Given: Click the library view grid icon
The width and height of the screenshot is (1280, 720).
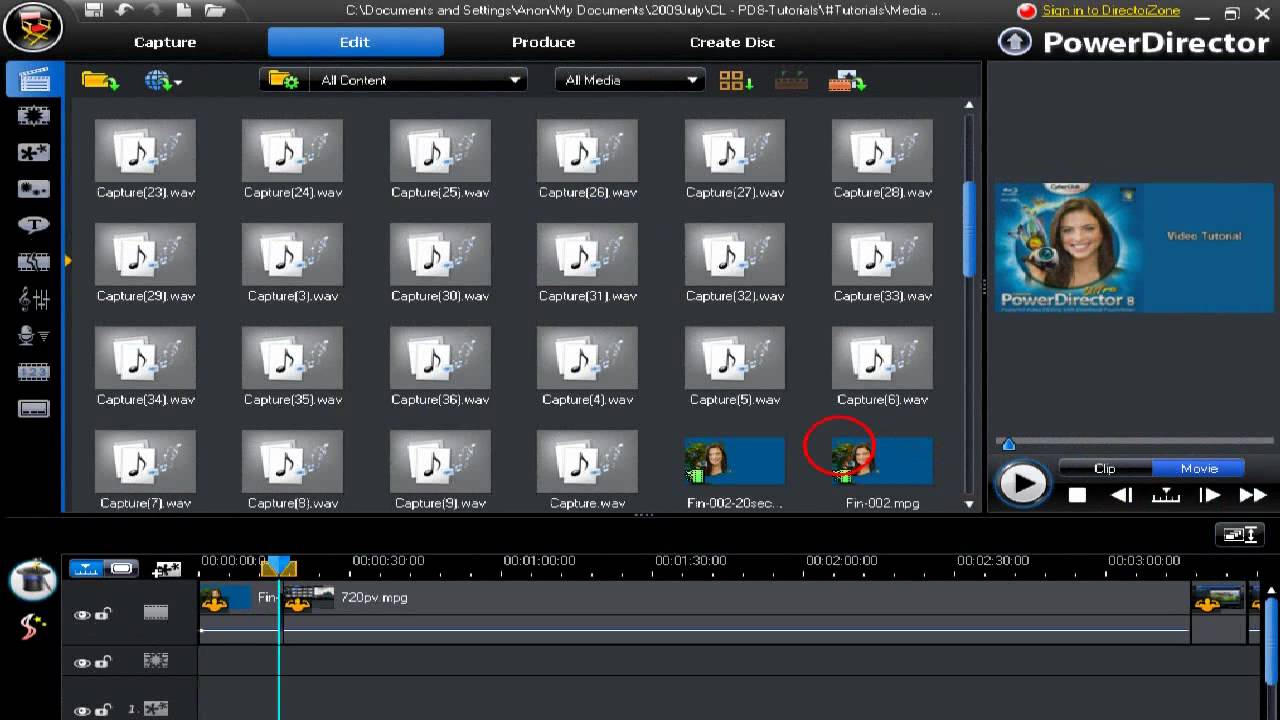Looking at the screenshot, I should click(x=736, y=81).
